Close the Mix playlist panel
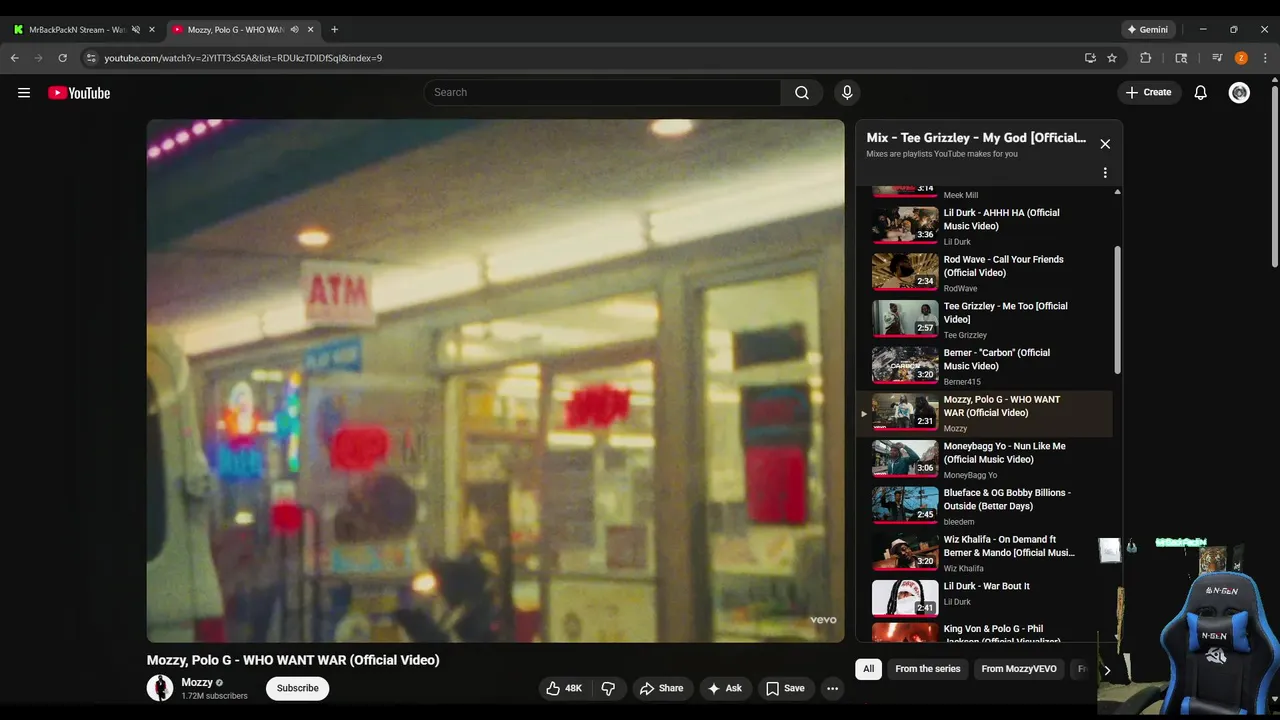 pyautogui.click(x=1105, y=144)
